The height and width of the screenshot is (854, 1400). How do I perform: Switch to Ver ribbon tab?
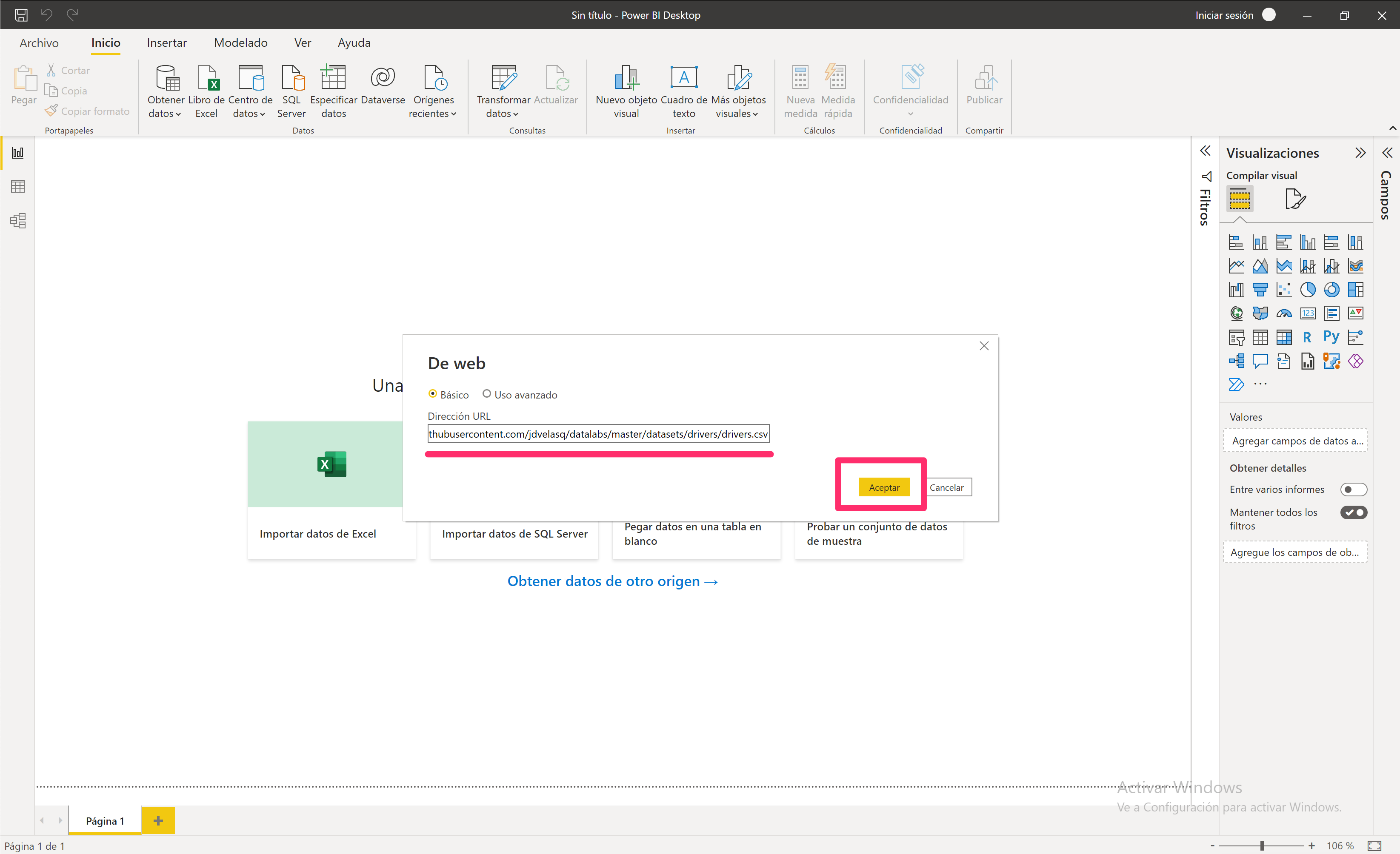(302, 43)
